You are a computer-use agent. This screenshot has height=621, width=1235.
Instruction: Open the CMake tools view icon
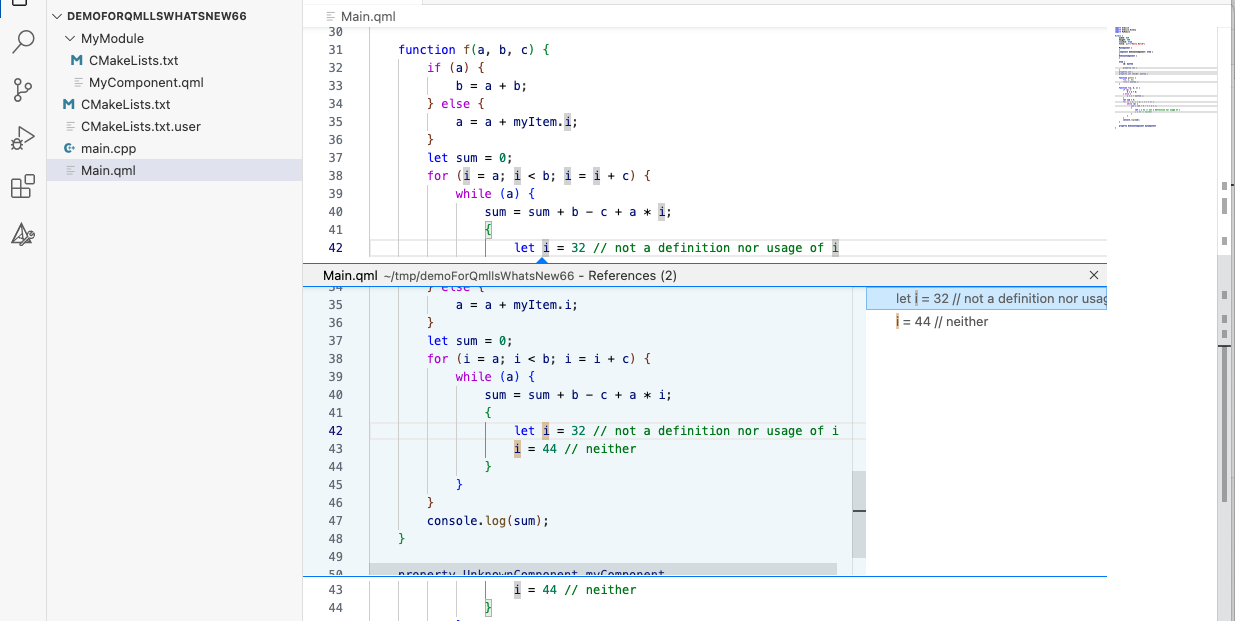23,235
